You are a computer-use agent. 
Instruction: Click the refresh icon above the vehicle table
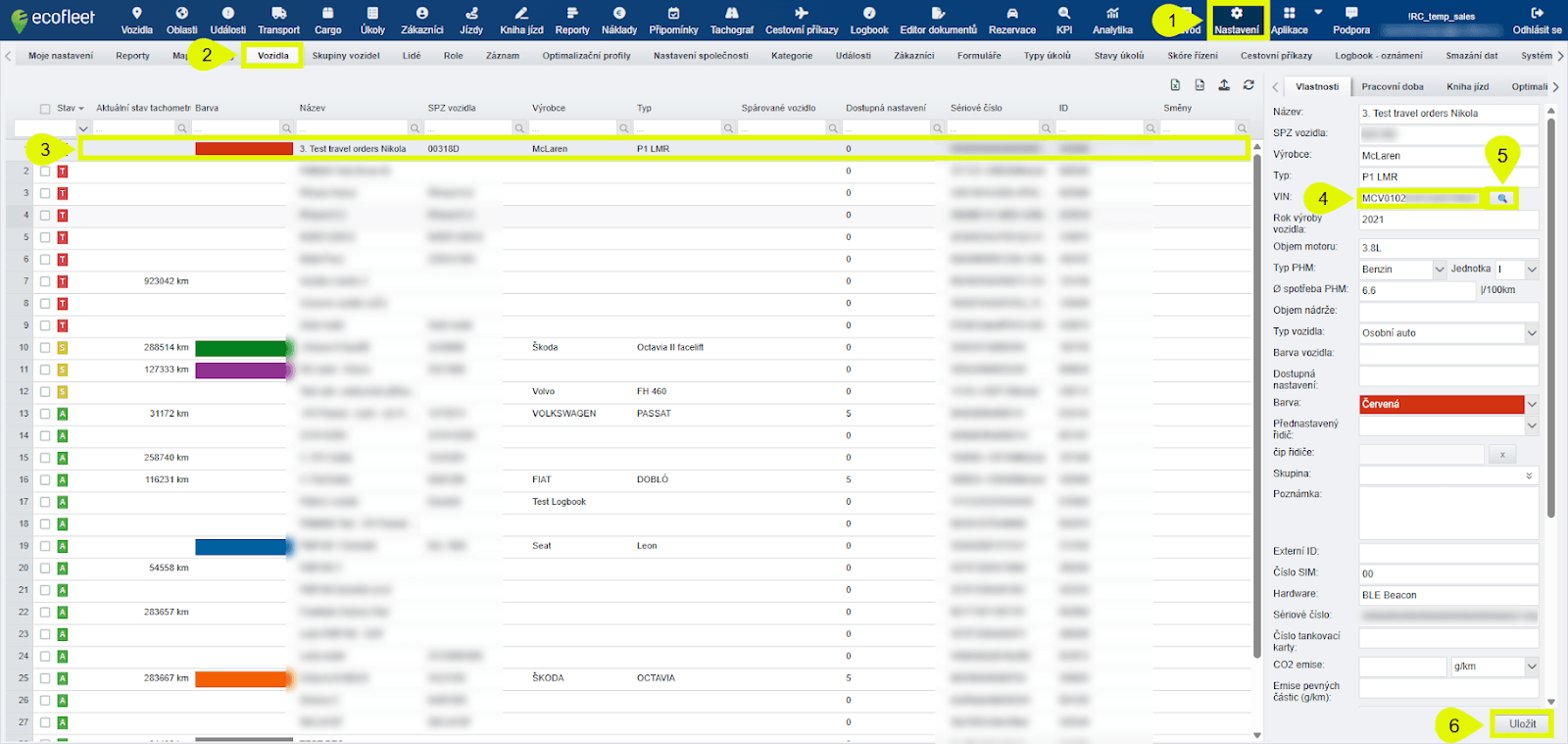(x=1249, y=85)
